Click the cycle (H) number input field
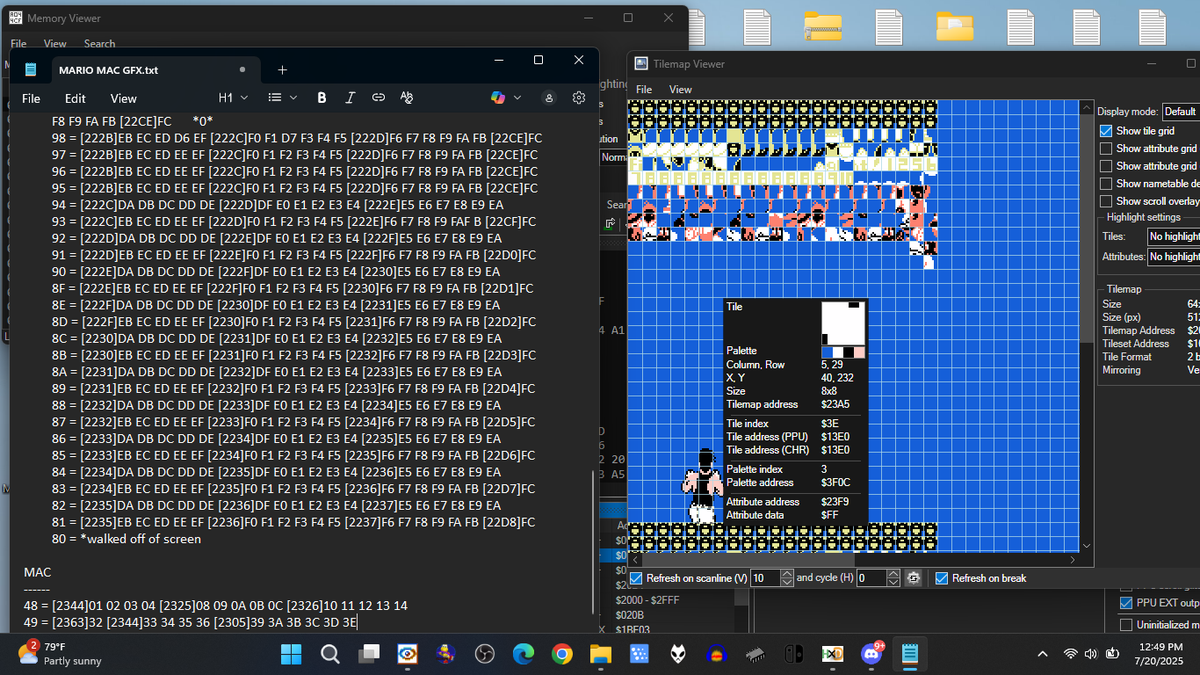1200x675 pixels. (871, 578)
